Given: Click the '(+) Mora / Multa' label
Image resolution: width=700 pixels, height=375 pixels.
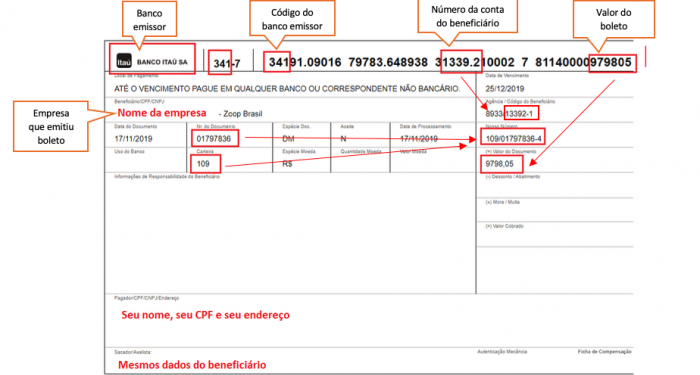Looking at the screenshot, I should (502, 202).
